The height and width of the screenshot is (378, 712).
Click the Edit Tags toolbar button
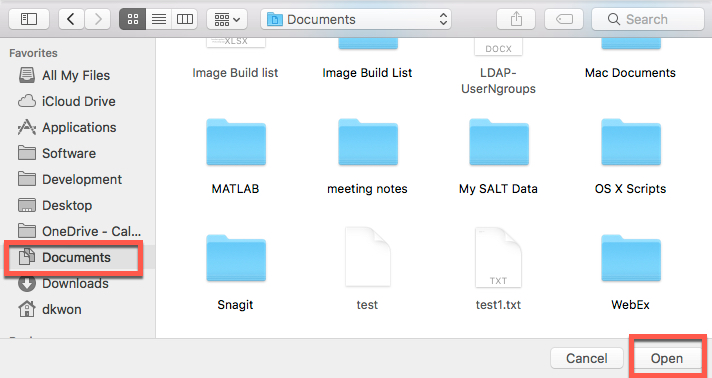pos(564,19)
